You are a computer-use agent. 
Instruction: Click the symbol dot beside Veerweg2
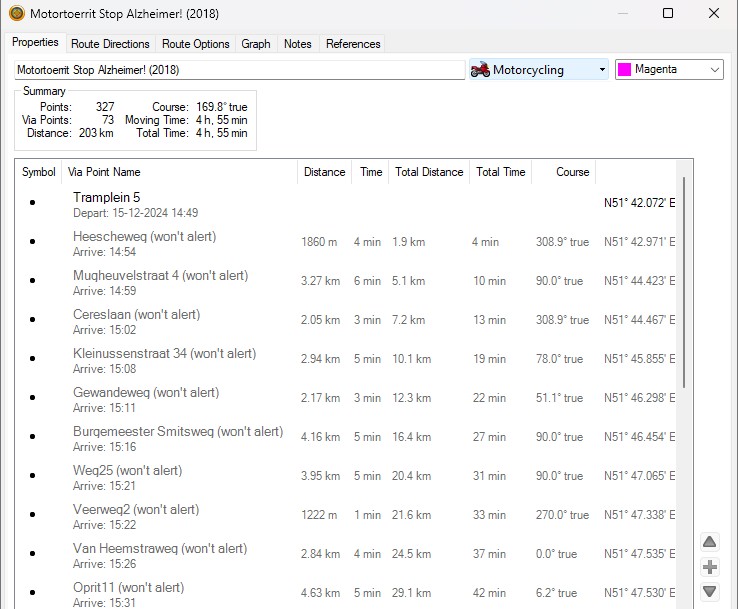pyautogui.click(x=33, y=515)
